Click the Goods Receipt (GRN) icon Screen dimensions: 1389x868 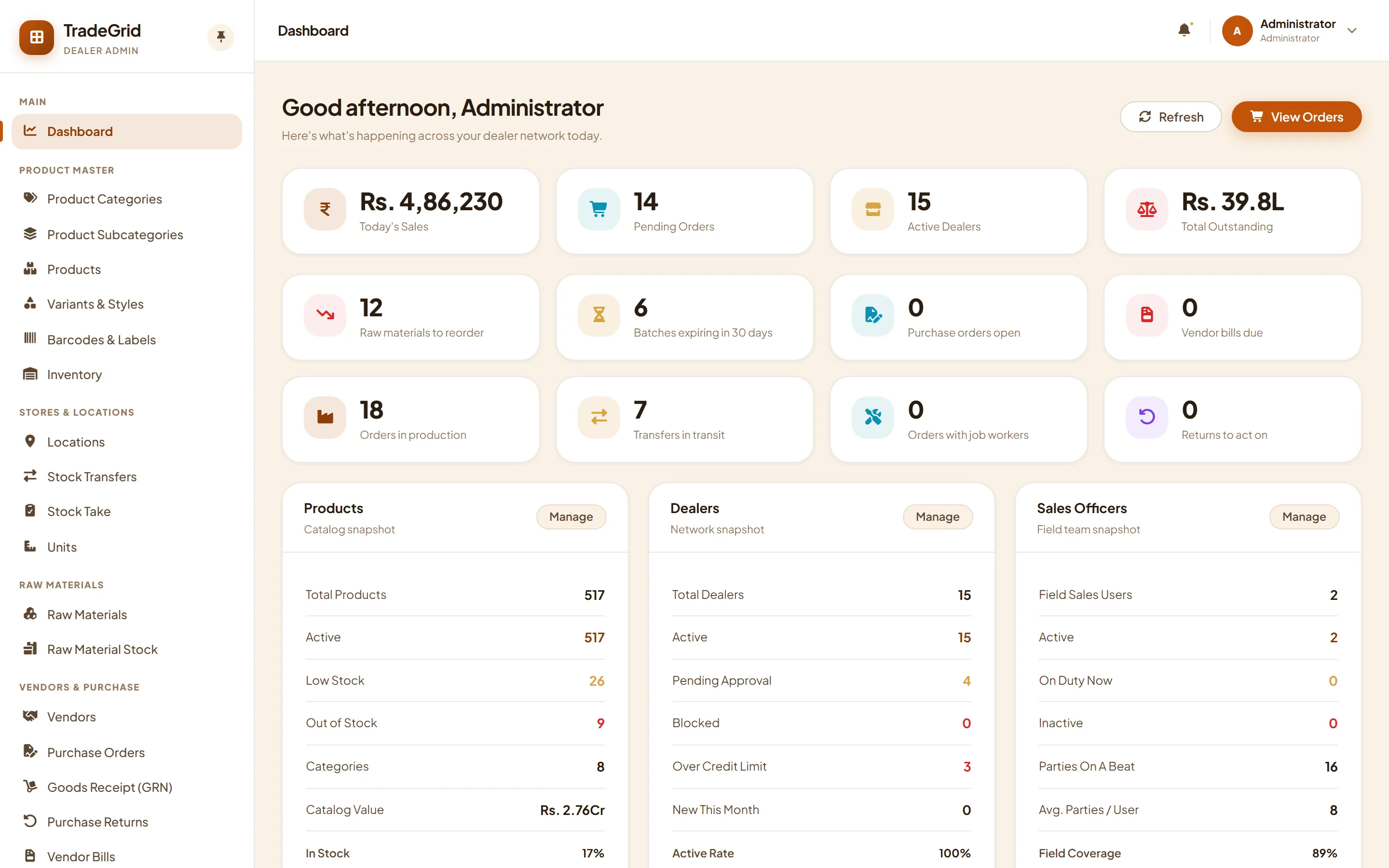(30, 786)
